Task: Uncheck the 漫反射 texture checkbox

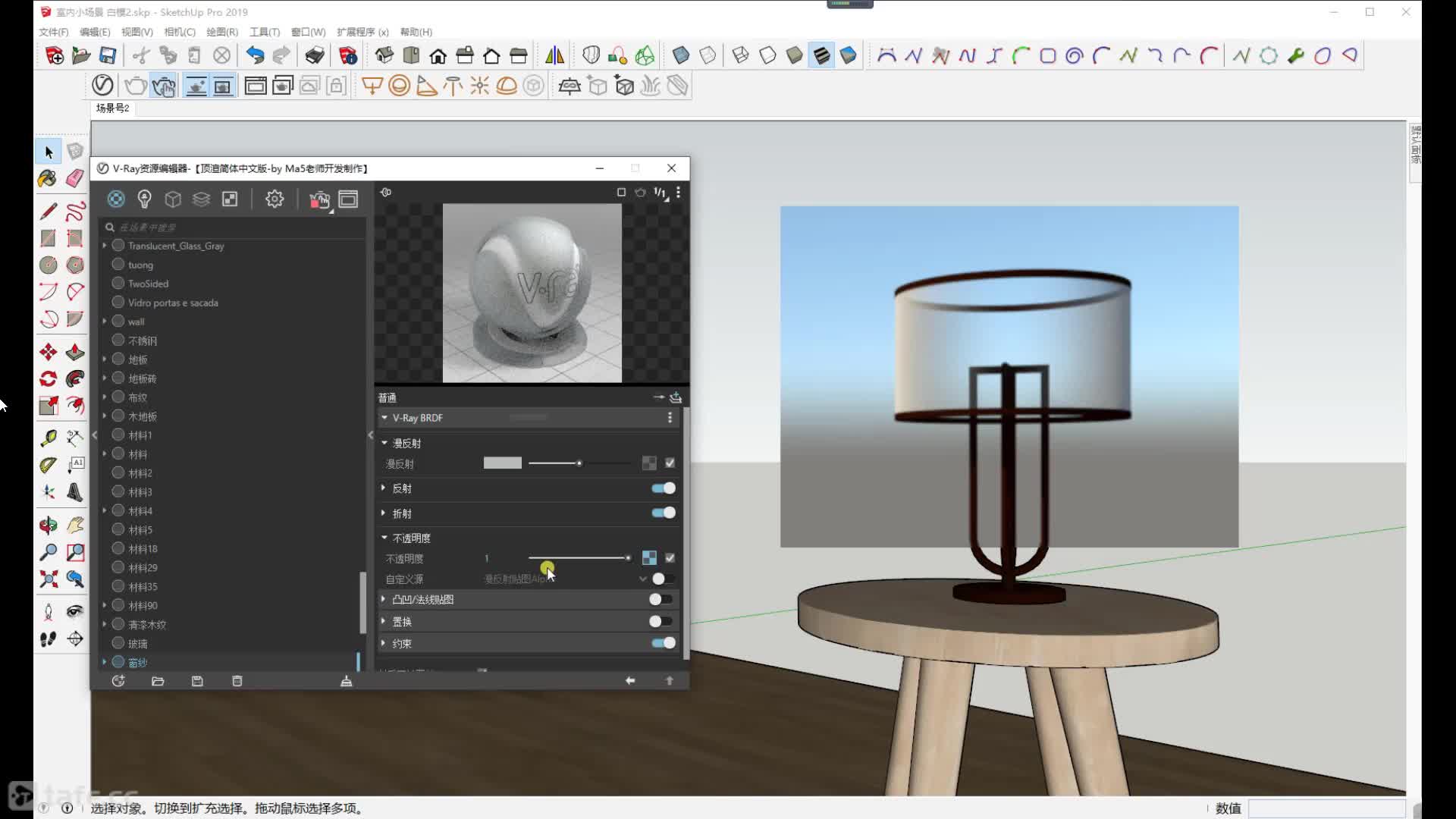Action: coord(670,463)
